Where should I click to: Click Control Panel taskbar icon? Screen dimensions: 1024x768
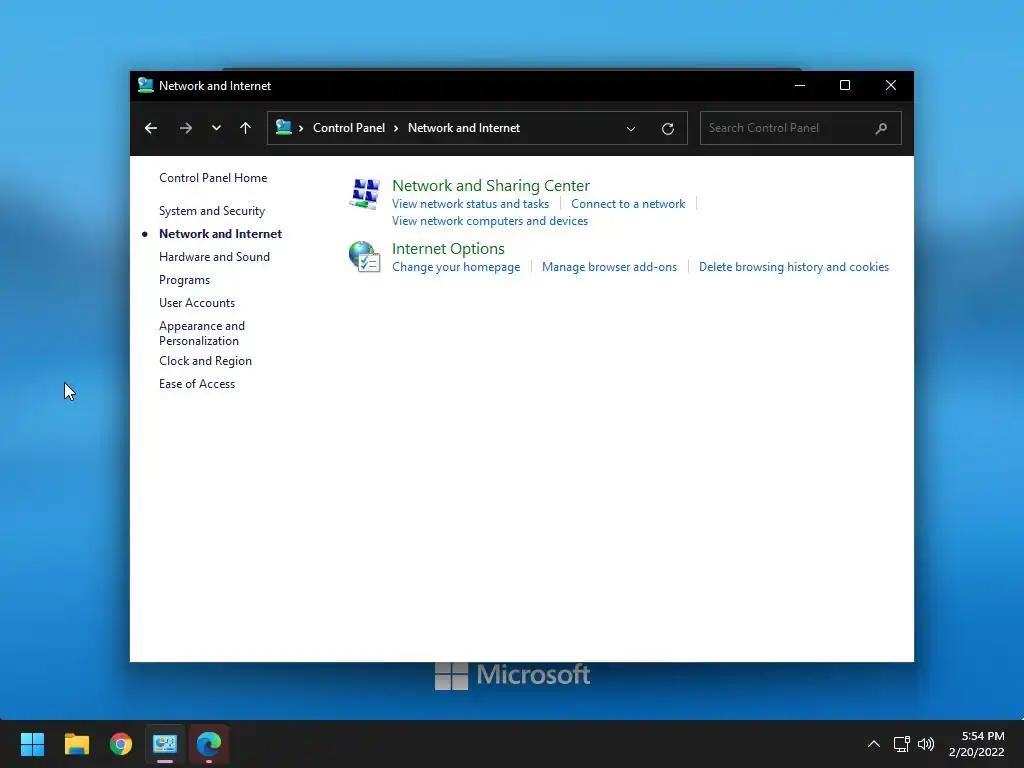(165, 744)
